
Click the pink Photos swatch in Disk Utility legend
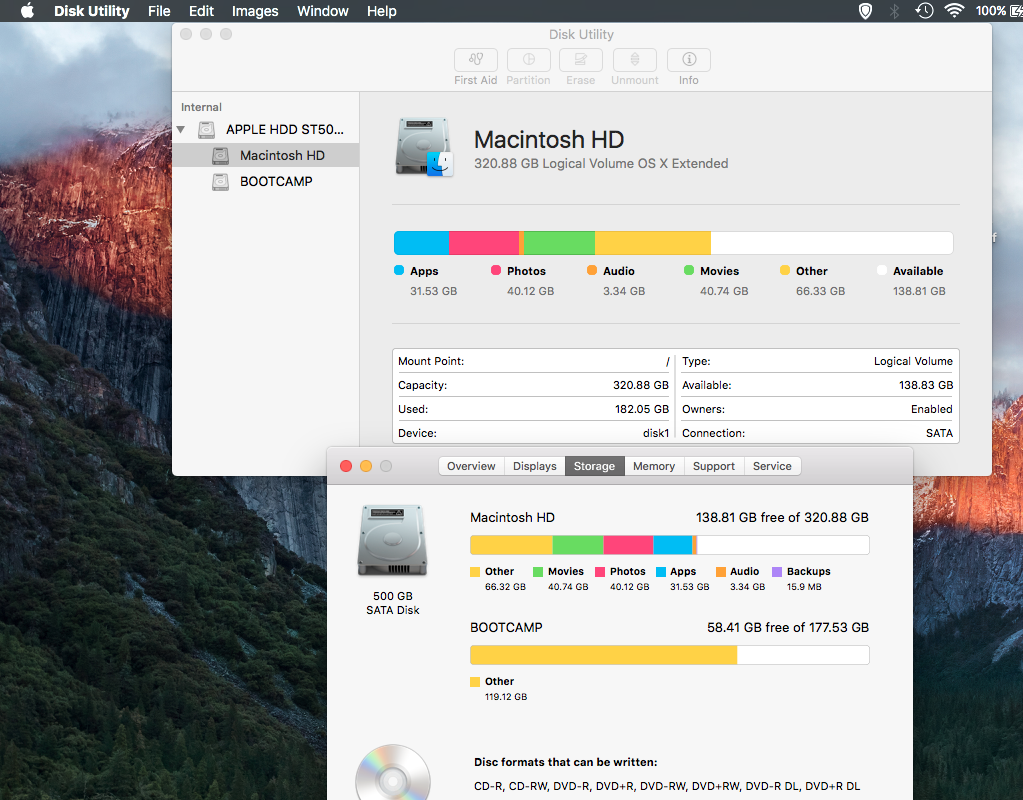coord(496,270)
